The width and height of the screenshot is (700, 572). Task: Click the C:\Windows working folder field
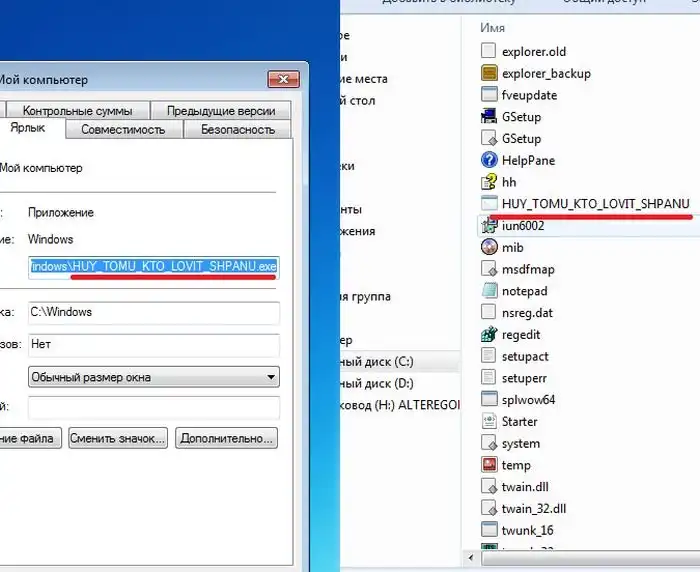coord(153,312)
